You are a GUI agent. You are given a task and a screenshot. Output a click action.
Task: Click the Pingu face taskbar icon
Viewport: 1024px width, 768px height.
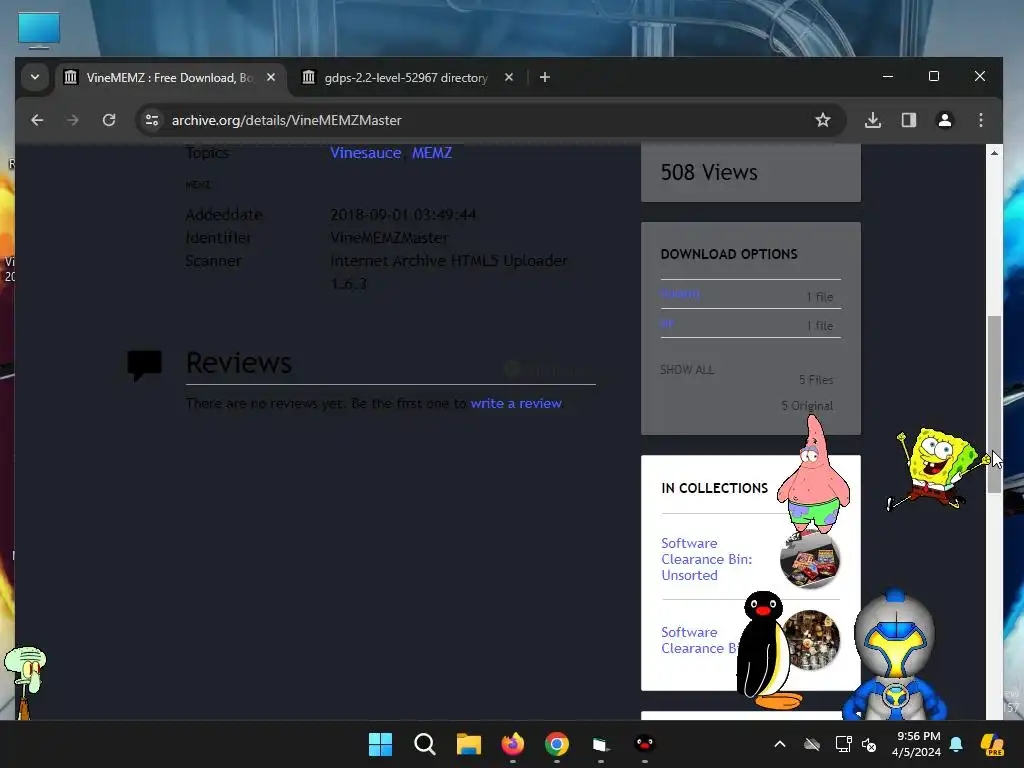tap(645, 743)
